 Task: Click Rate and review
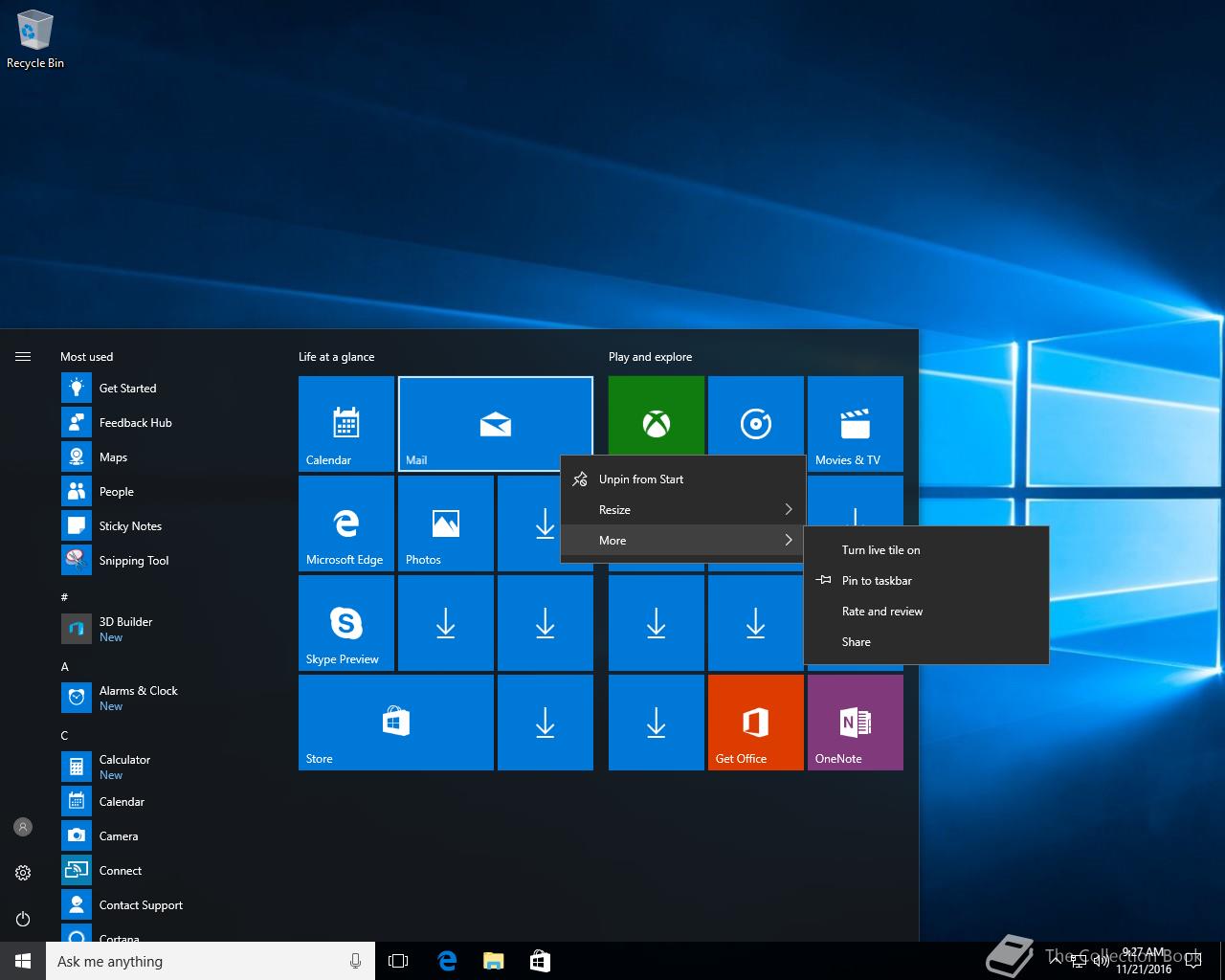[x=882, y=612]
